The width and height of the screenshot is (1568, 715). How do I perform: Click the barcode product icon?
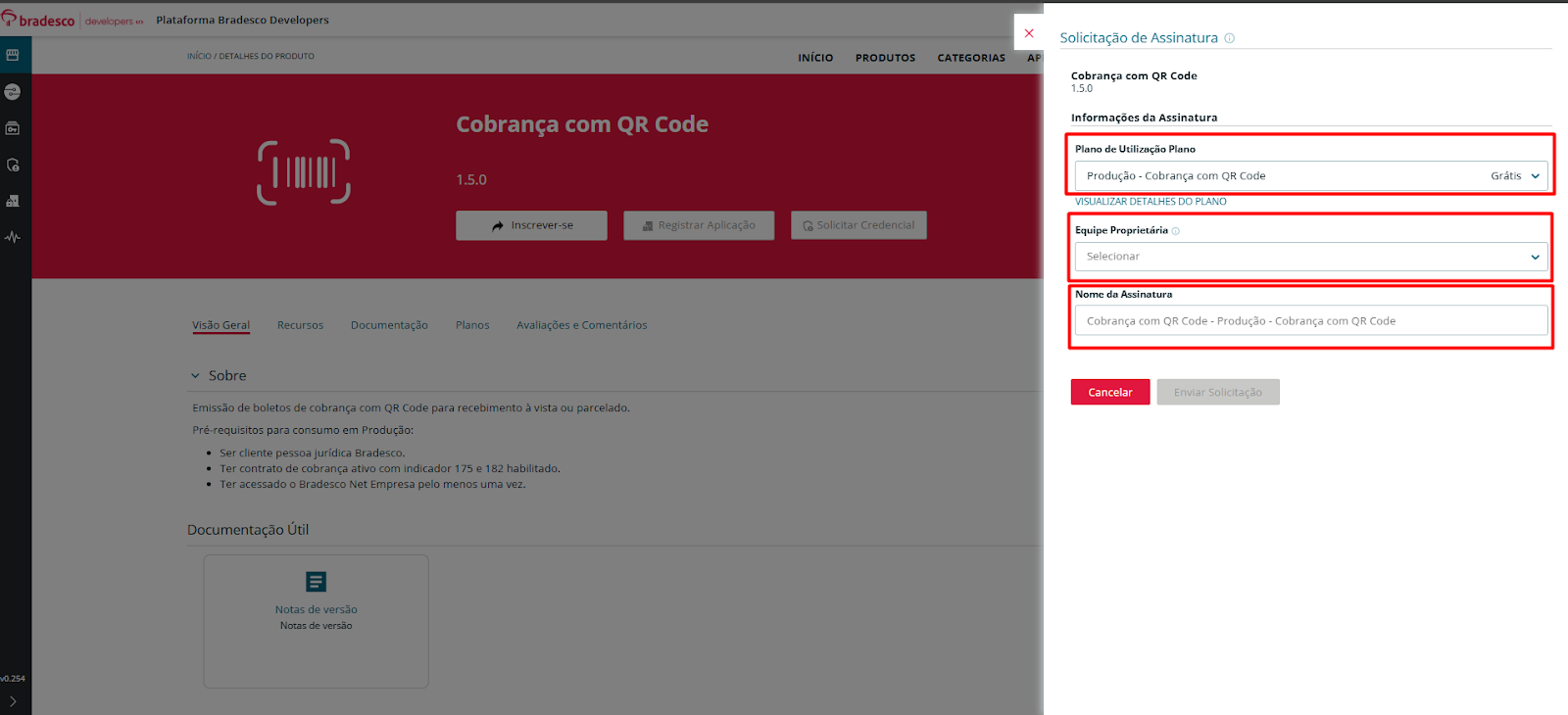click(304, 172)
